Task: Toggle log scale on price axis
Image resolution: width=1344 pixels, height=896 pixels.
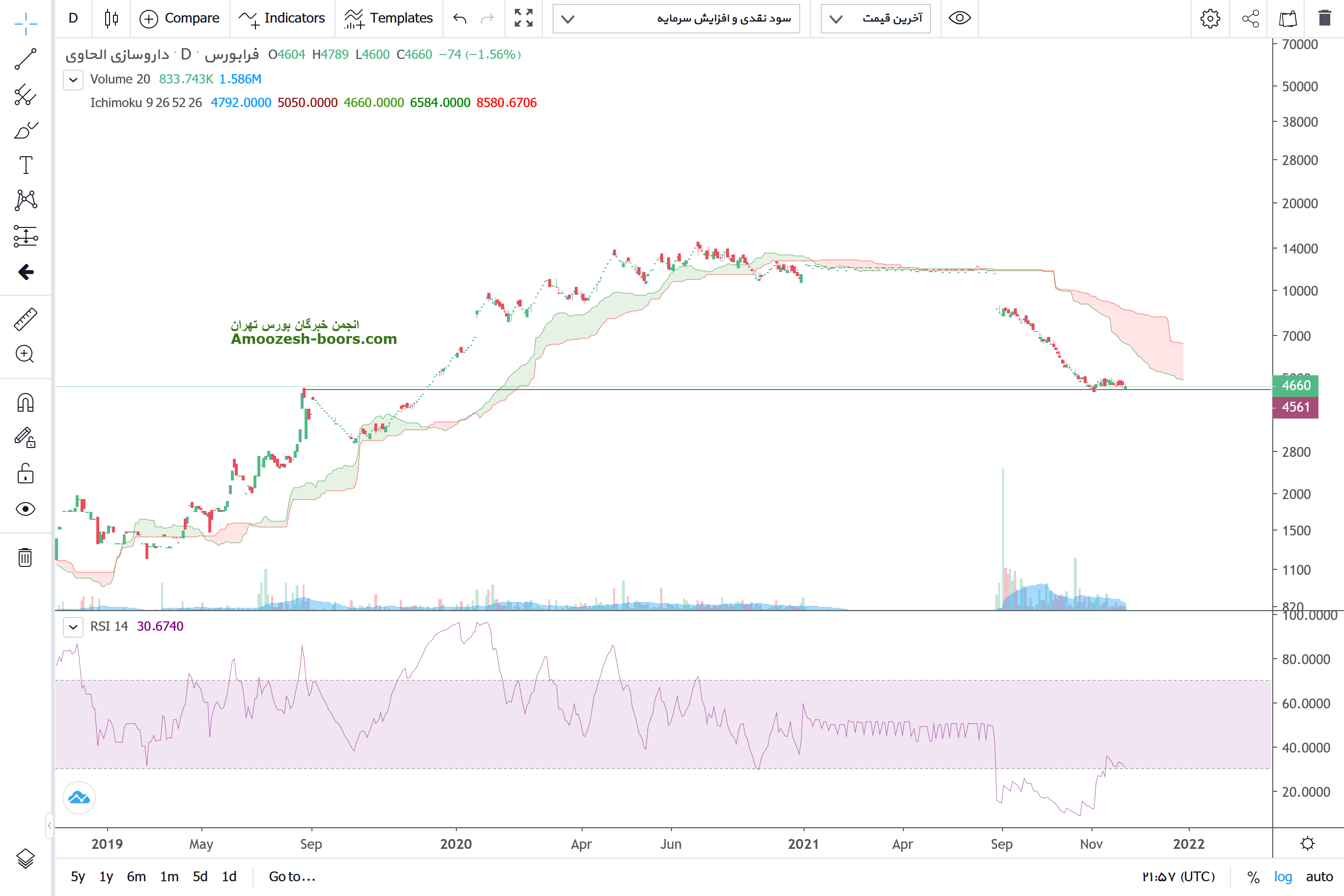Action: 1282,876
